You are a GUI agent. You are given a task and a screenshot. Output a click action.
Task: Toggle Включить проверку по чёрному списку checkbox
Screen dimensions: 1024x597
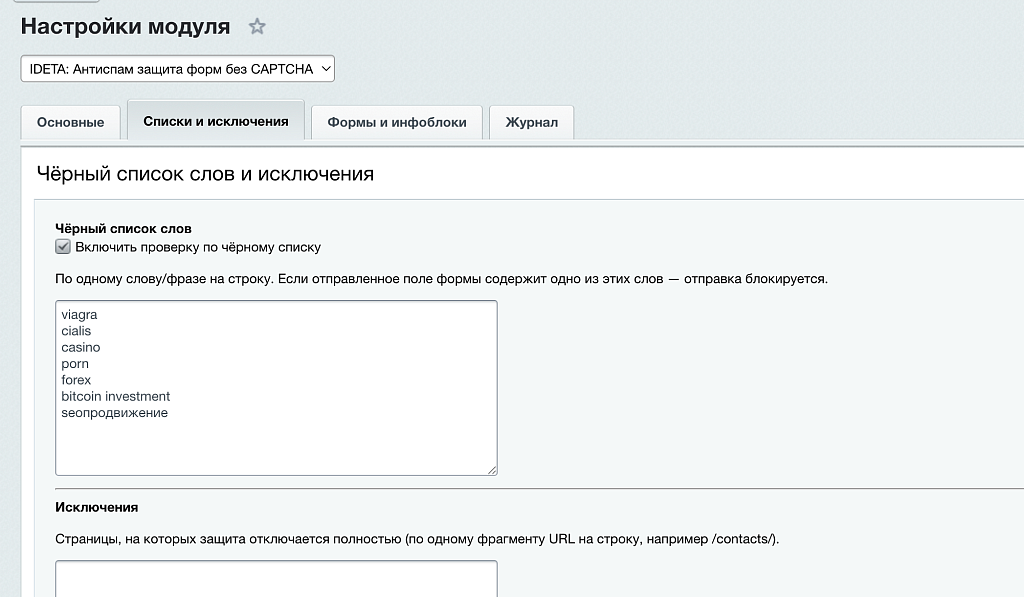click(63, 247)
